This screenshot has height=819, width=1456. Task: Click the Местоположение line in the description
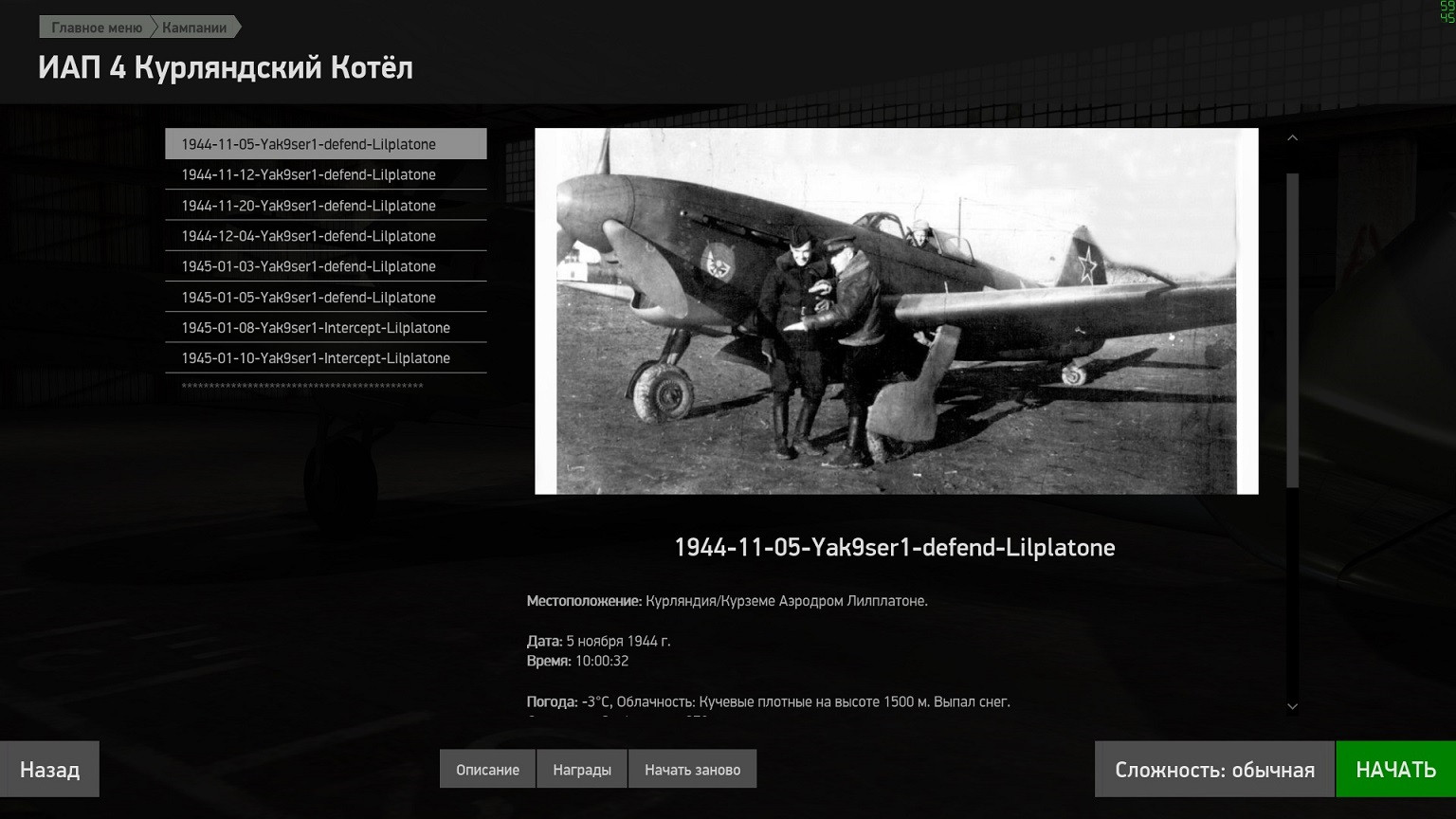727,601
